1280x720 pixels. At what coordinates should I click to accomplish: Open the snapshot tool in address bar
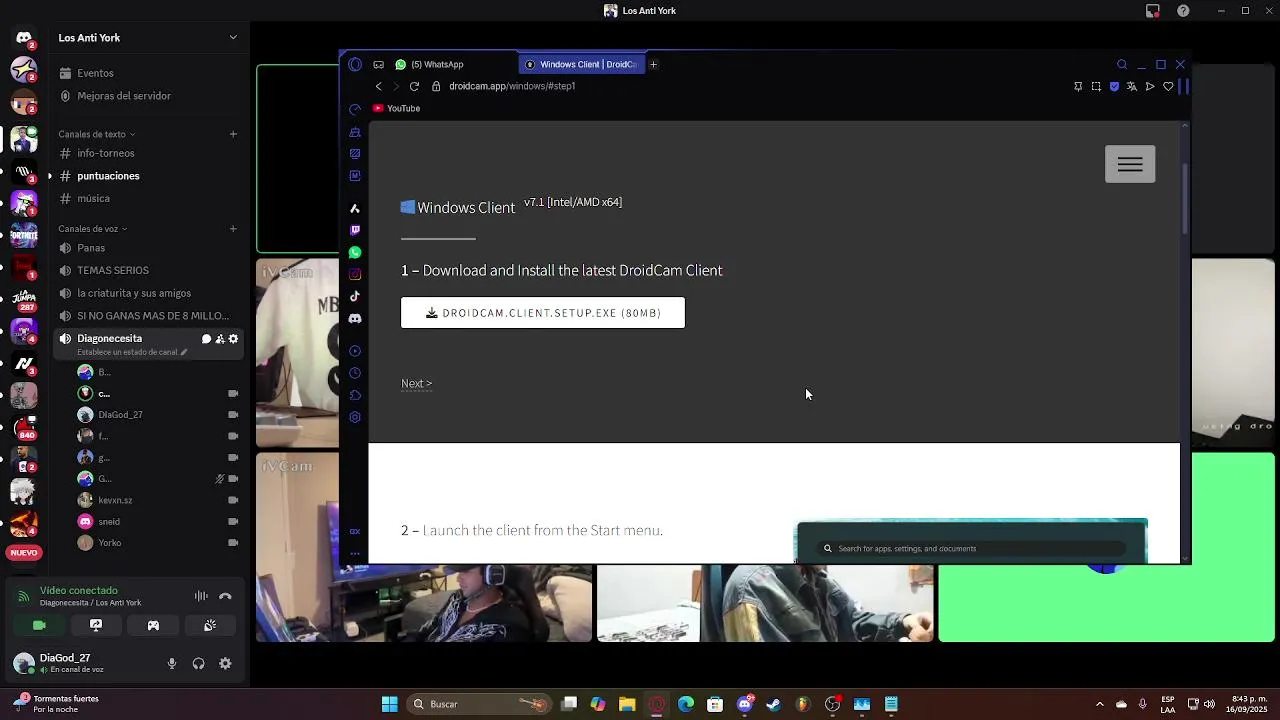point(1096,87)
